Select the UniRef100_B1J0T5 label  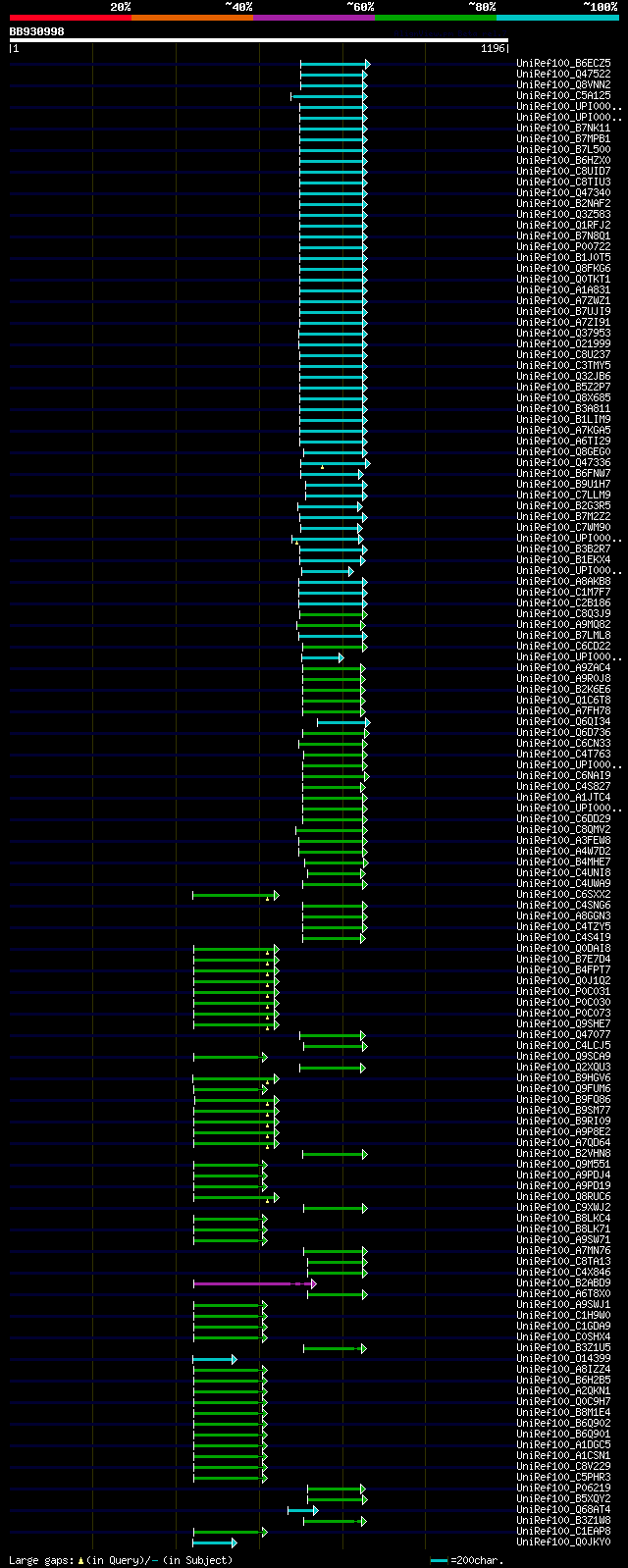563,258
